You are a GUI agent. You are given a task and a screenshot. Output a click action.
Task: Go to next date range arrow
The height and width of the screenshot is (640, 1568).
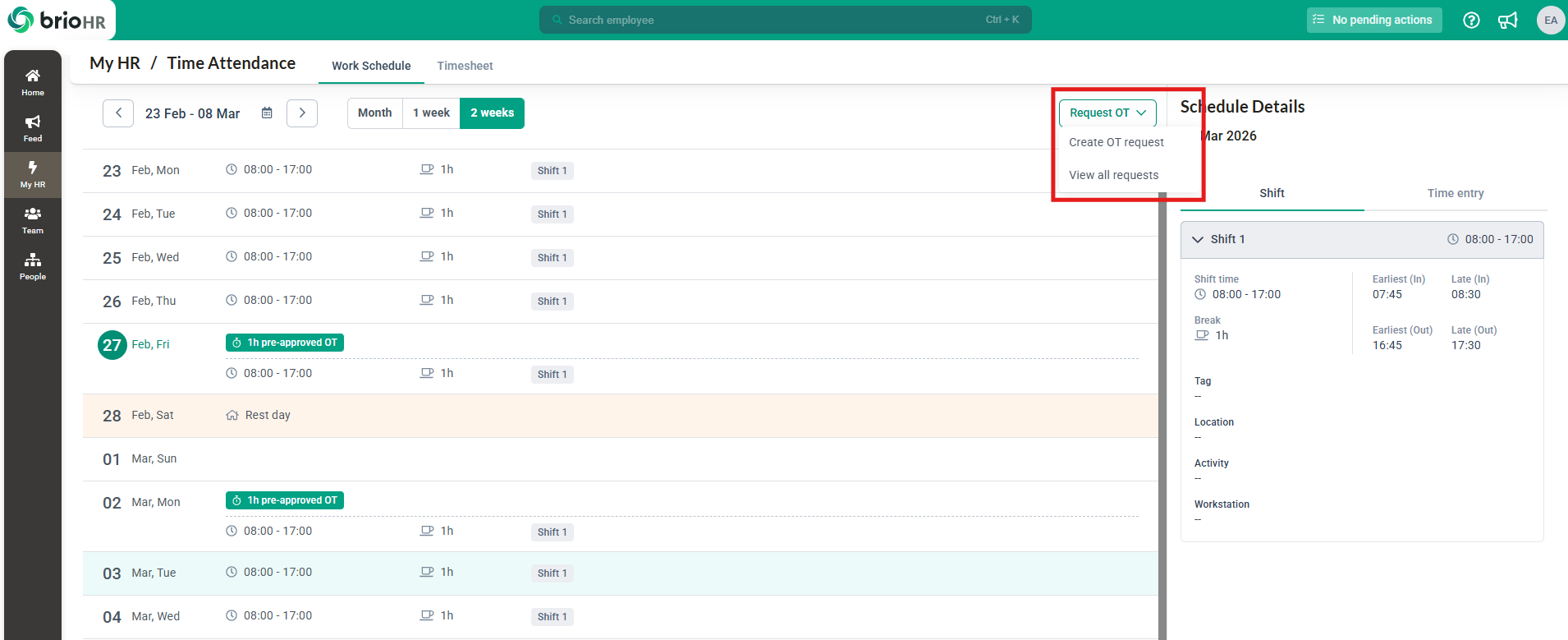pos(302,113)
